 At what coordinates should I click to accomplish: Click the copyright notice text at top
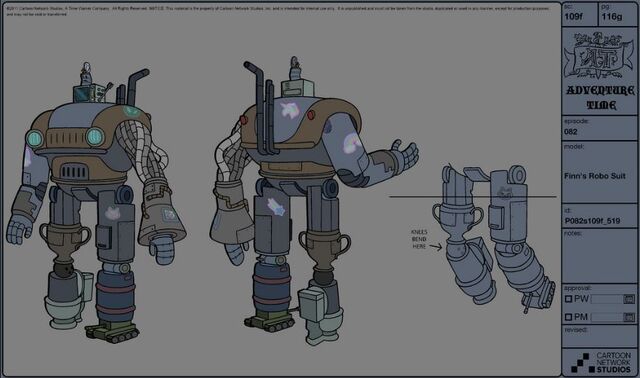click(x=278, y=11)
